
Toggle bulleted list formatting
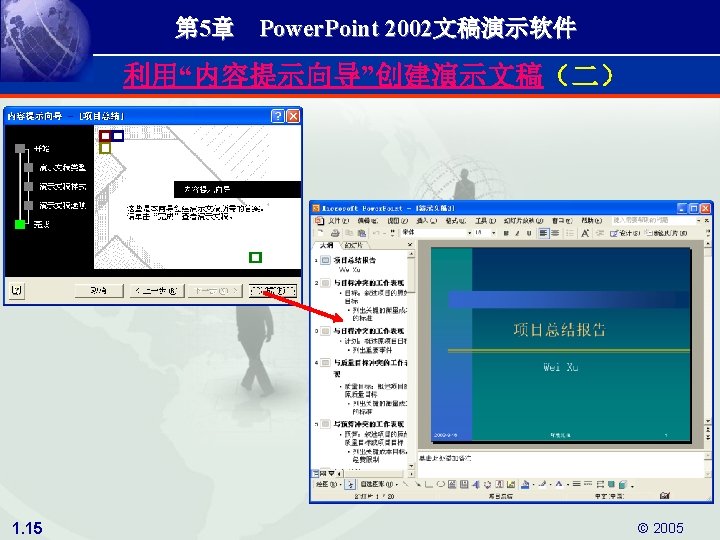tap(570, 233)
